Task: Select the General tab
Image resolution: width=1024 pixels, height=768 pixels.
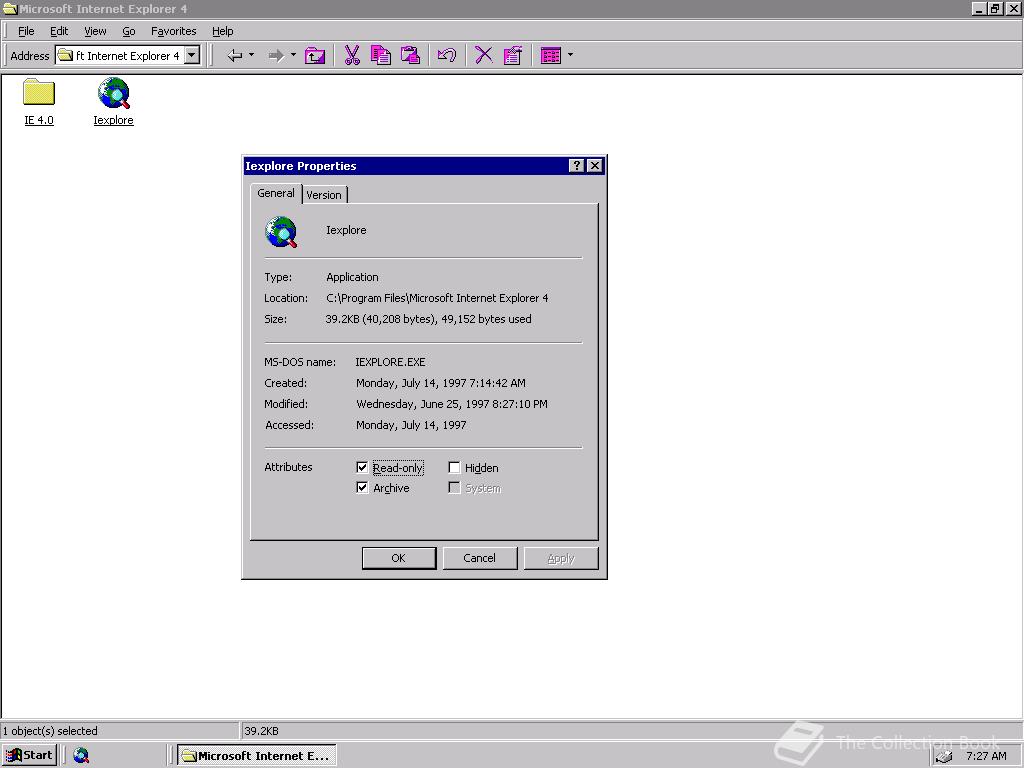Action: [x=276, y=193]
